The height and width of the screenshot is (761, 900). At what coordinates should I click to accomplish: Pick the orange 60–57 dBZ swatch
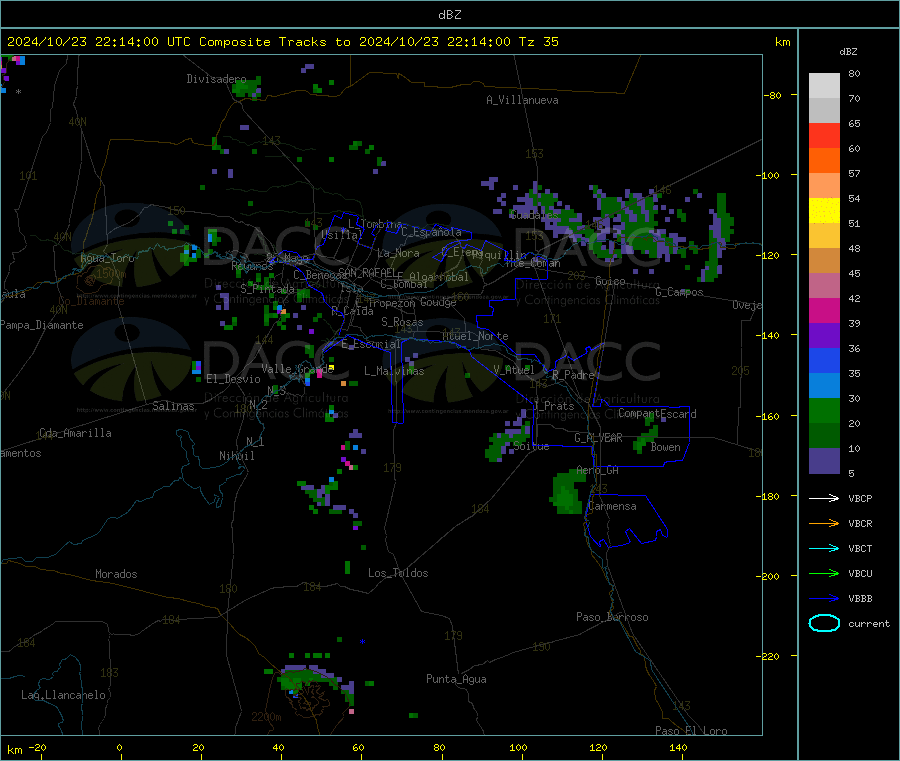click(x=824, y=161)
